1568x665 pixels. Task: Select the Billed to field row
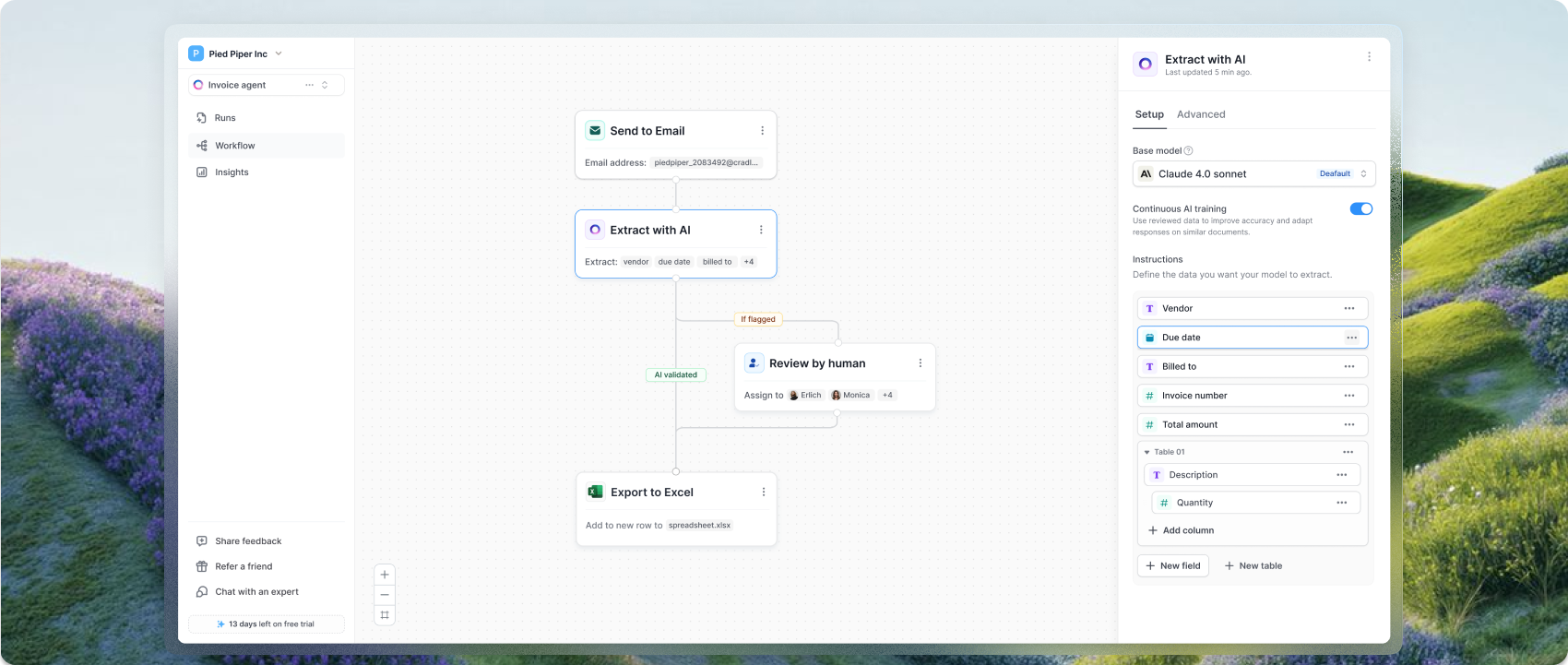1253,366
